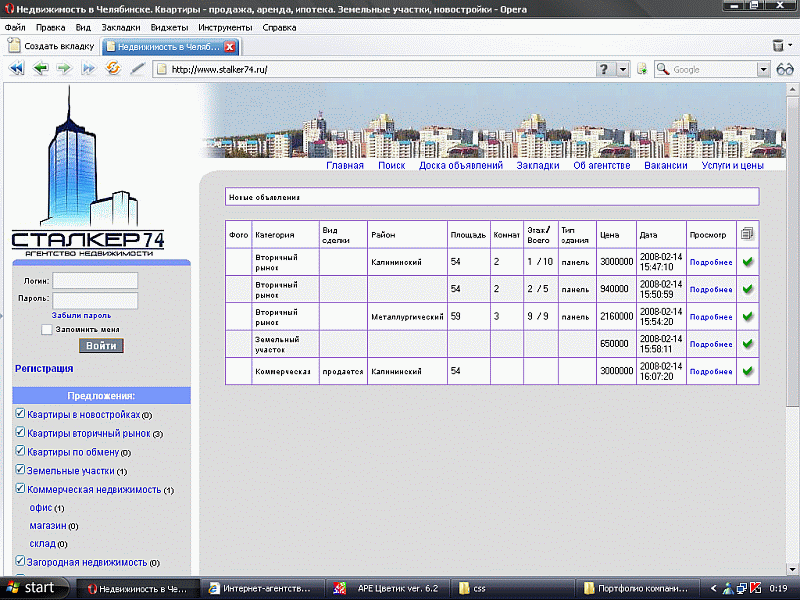Image resolution: width=800 pixels, height=600 pixels.
Task: Click the Fast Forward navigation icon
Action: point(88,69)
